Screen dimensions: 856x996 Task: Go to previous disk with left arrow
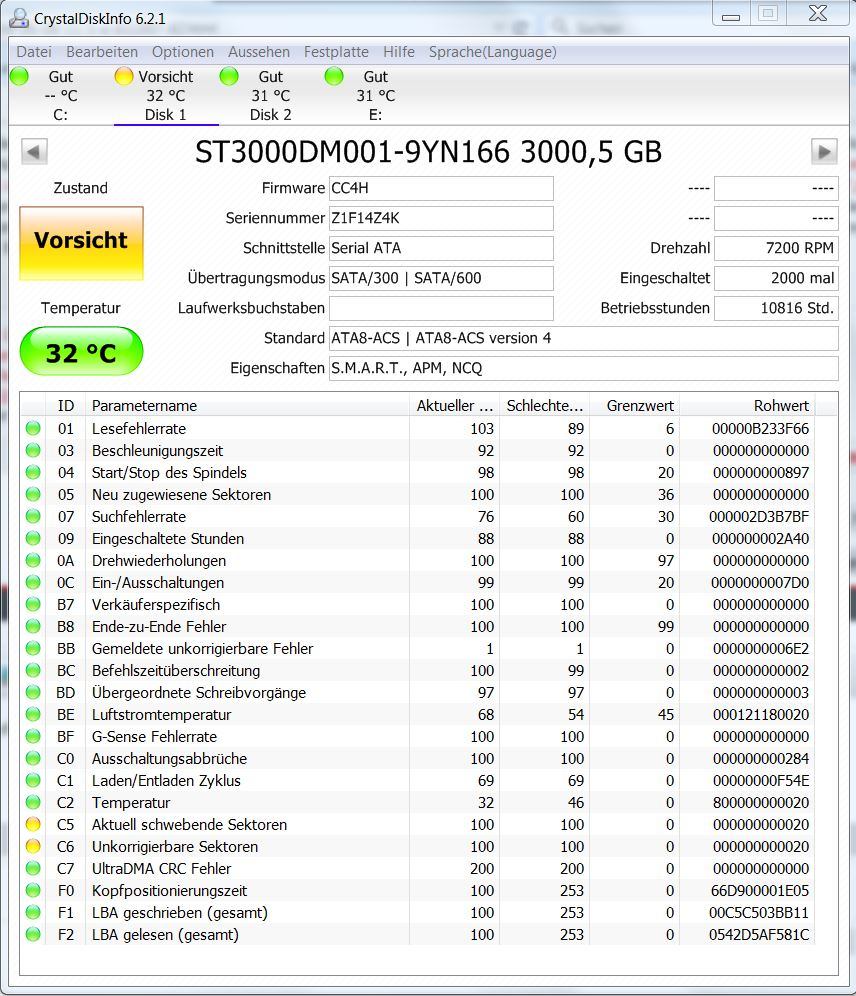point(34,152)
